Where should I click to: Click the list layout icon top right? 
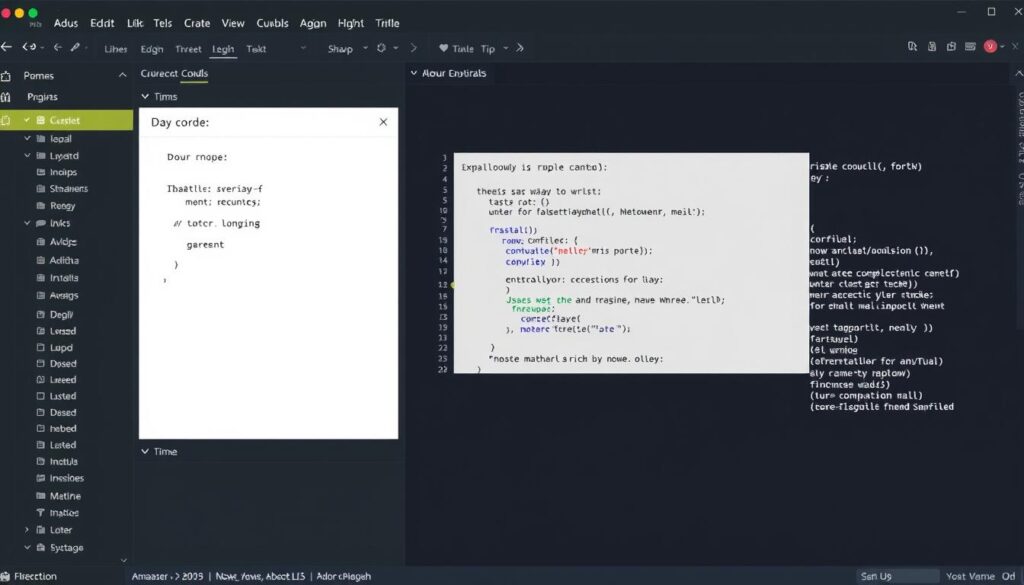click(970, 46)
